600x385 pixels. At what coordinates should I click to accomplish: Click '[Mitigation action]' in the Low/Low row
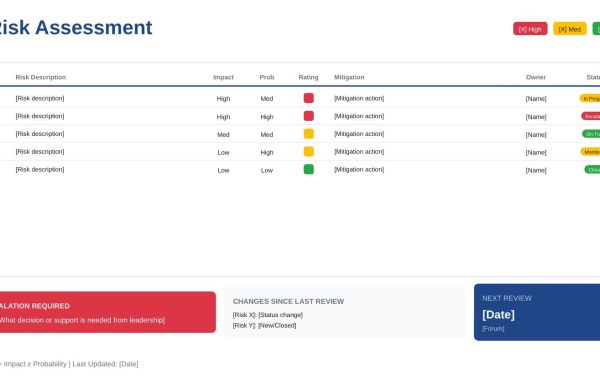click(359, 170)
